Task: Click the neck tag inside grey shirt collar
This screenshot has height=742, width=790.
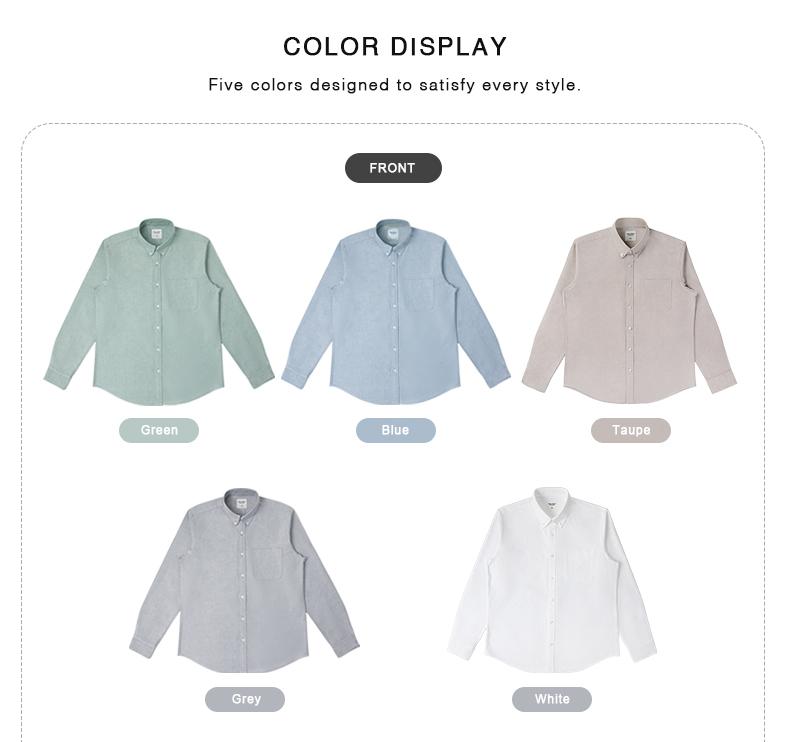Action: tap(242, 503)
